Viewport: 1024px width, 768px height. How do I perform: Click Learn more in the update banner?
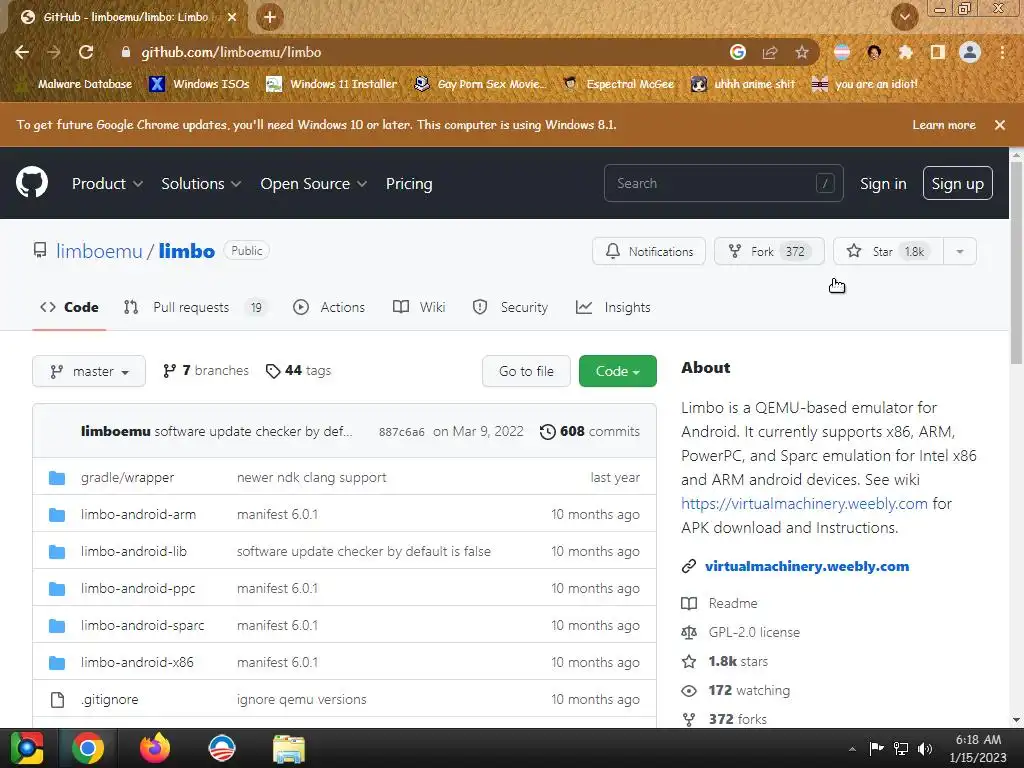point(944,125)
